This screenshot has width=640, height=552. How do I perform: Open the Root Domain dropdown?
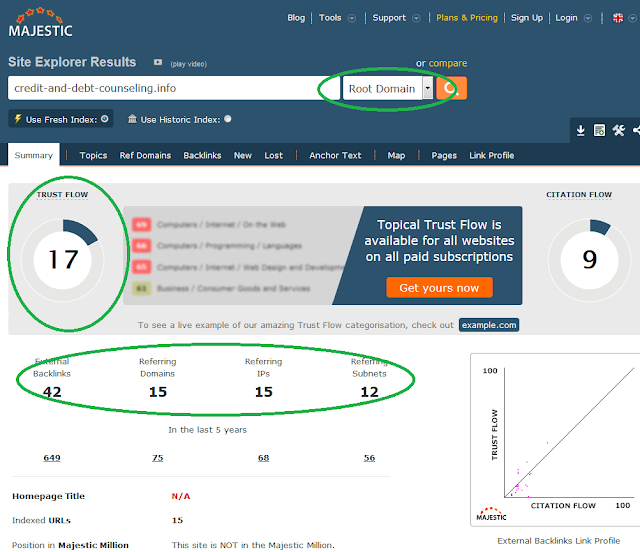tap(387, 88)
